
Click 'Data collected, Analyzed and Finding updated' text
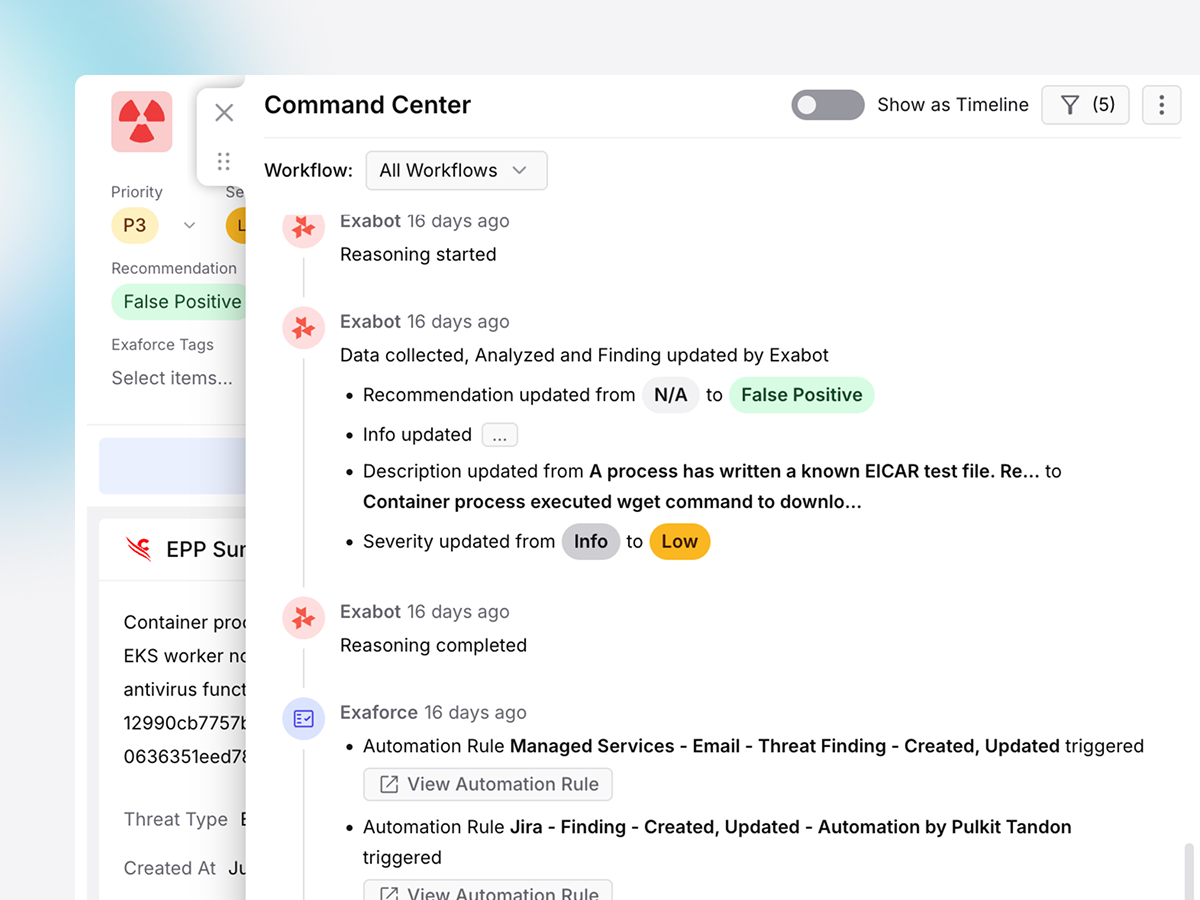(584, 355)
